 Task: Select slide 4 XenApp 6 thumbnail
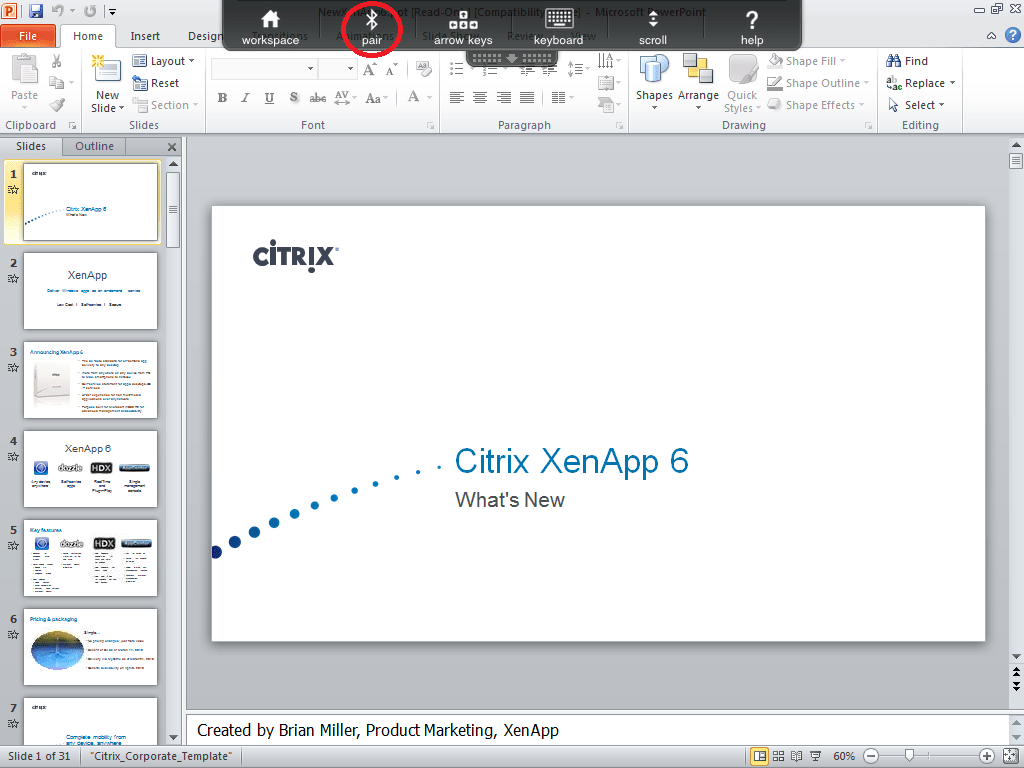click(x=90, y=469)
